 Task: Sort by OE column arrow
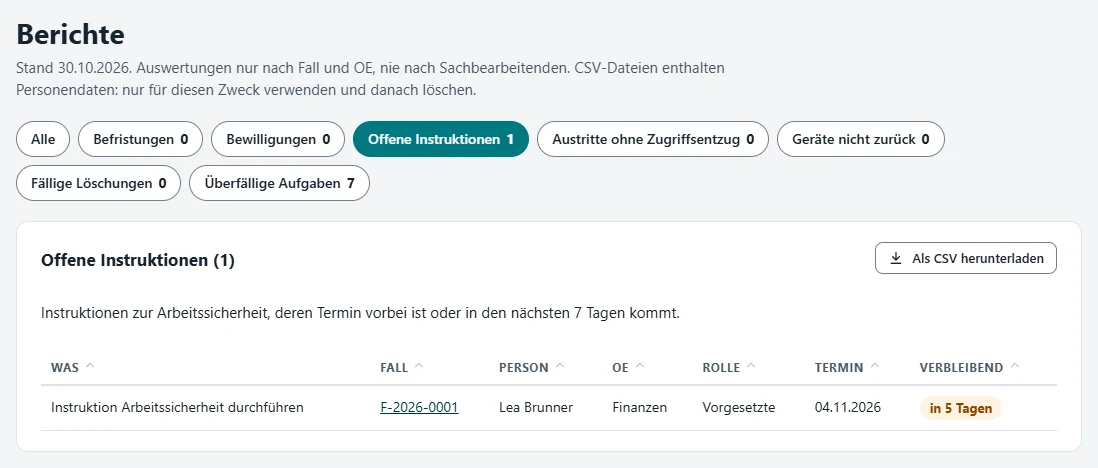(640, 366)
